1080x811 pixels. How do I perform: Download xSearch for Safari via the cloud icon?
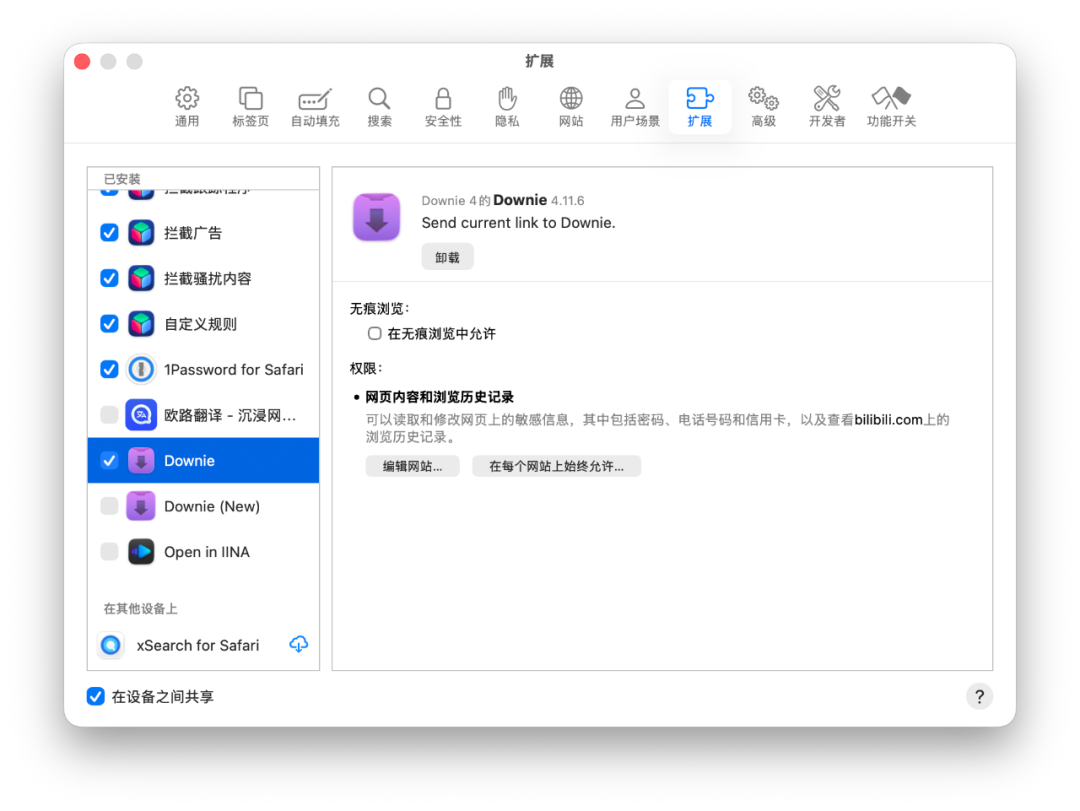click(x=298, y=644)
